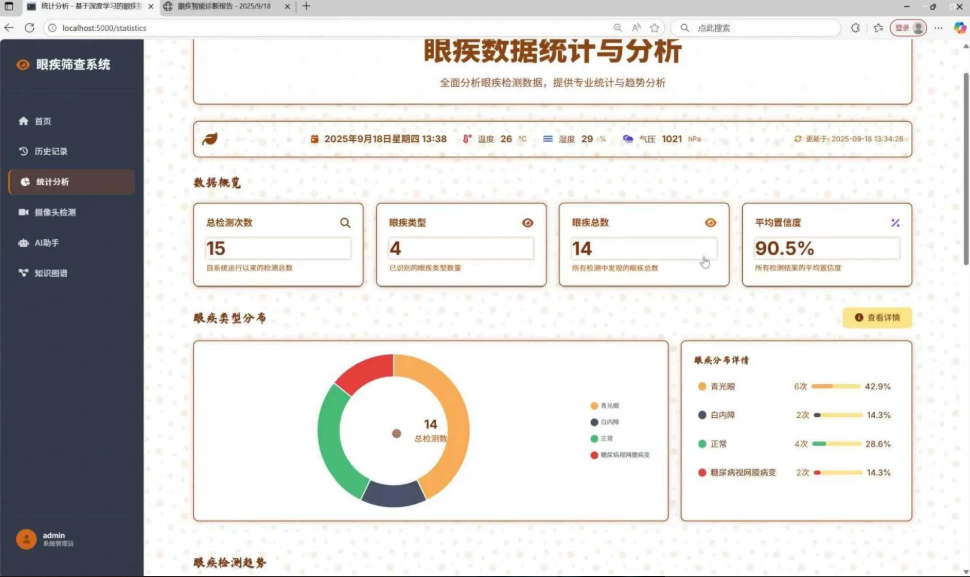This screenshot has width=970, height=577.
Task: Click the camera icon beside 摄像头检测
Action: click(x=24, y=212)
